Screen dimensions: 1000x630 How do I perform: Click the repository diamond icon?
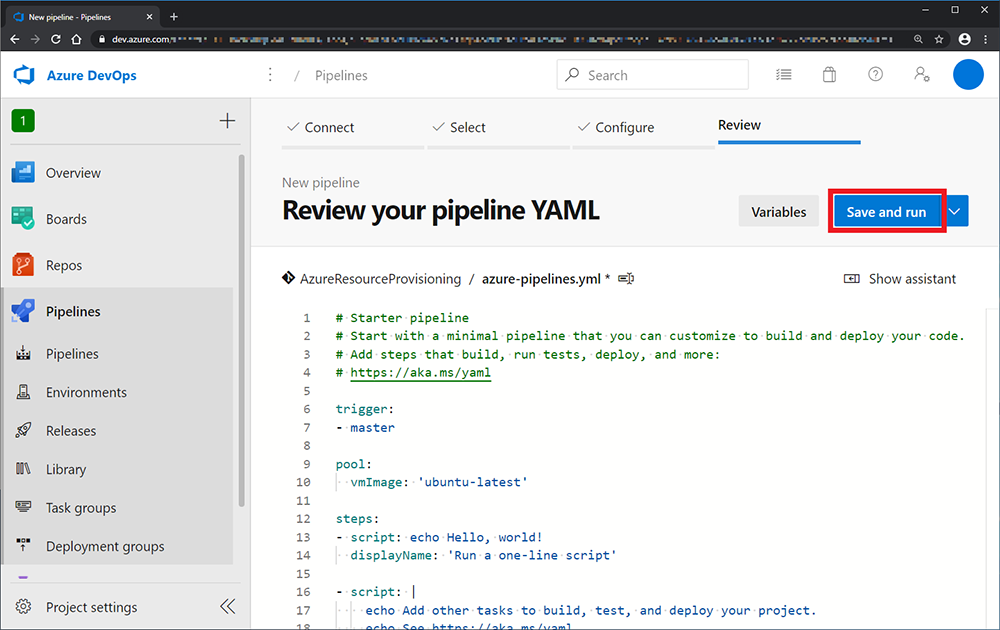(x=288, y=278)
